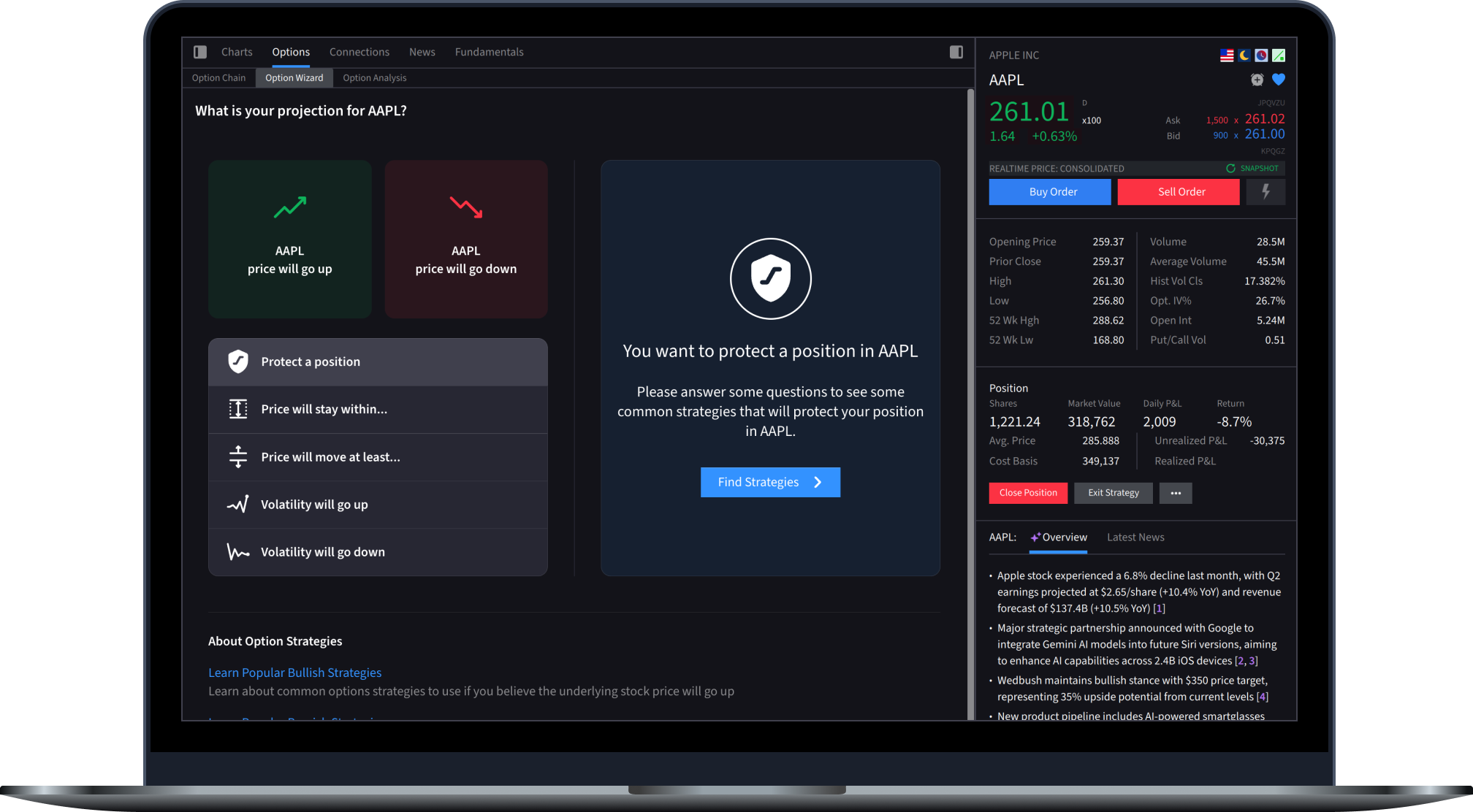Open the three-dots position menu
This screenshot has height=812, width=1473.
(x=1175, y=493)
